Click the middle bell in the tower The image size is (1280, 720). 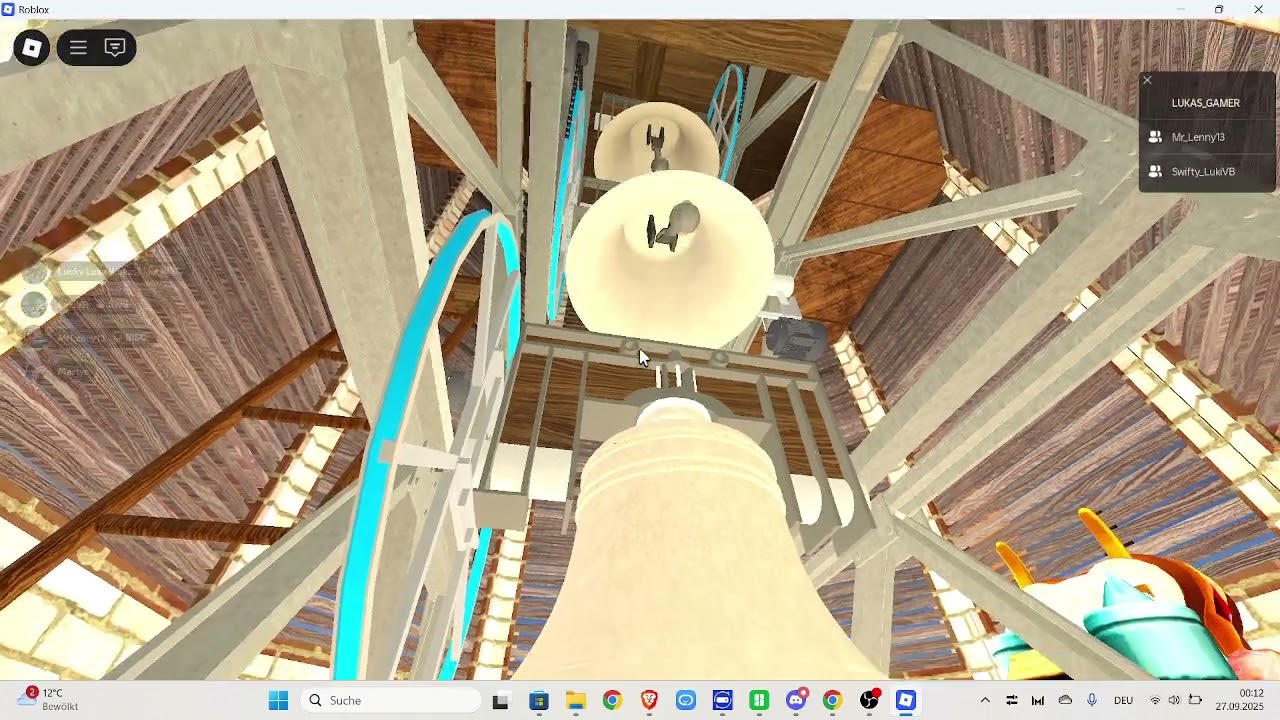pos(670,260)
